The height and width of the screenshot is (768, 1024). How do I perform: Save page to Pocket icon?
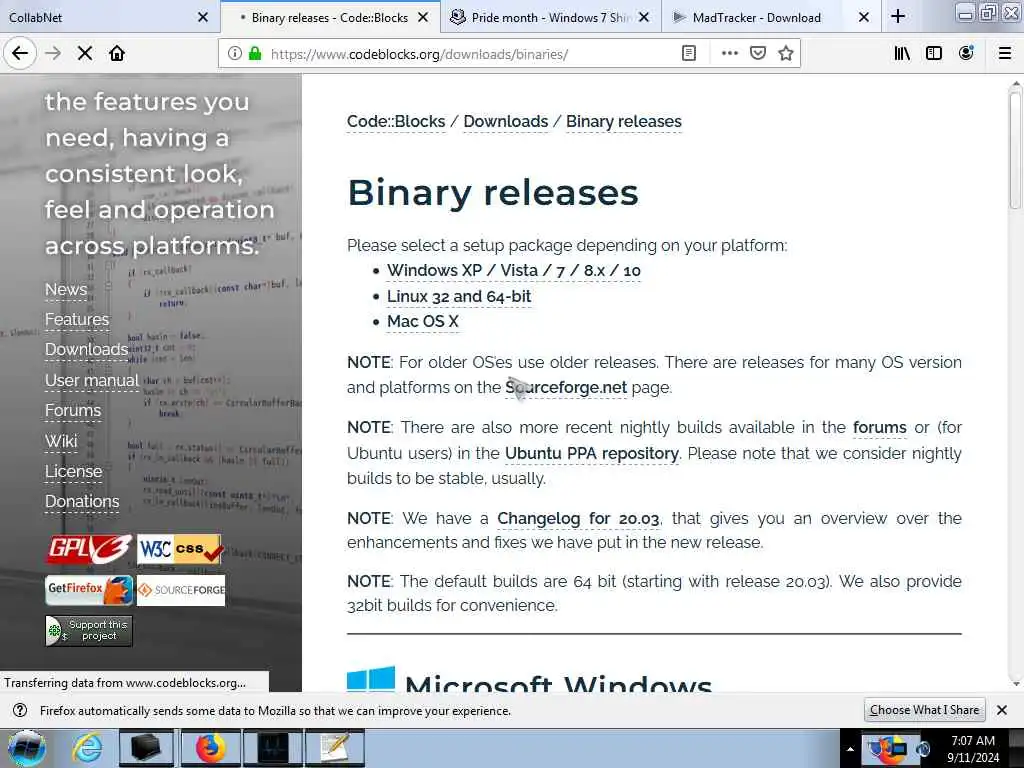[758, 54]
